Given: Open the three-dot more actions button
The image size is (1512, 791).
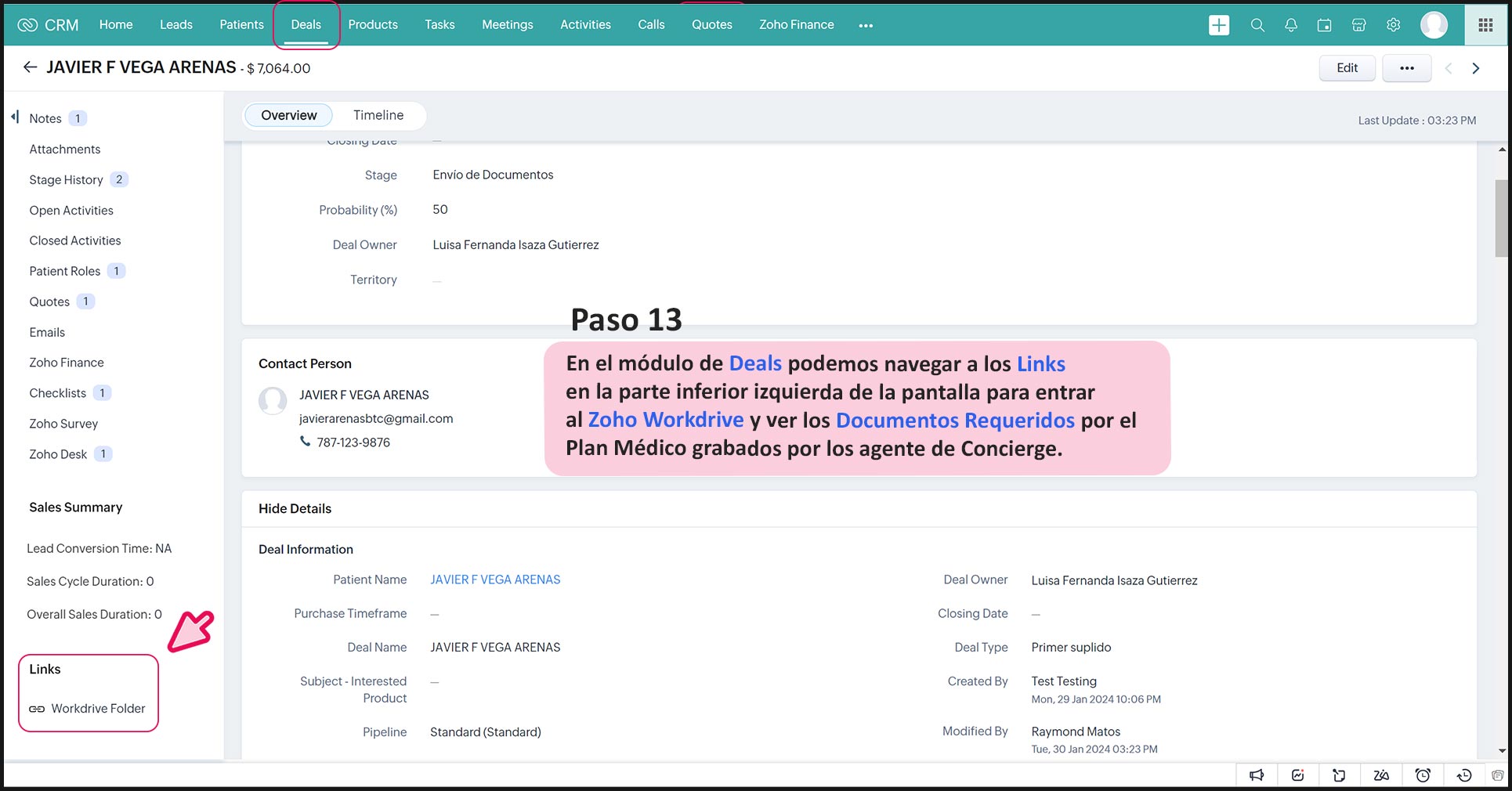Looking at the screenshot, I should (x=1406, y=68).
